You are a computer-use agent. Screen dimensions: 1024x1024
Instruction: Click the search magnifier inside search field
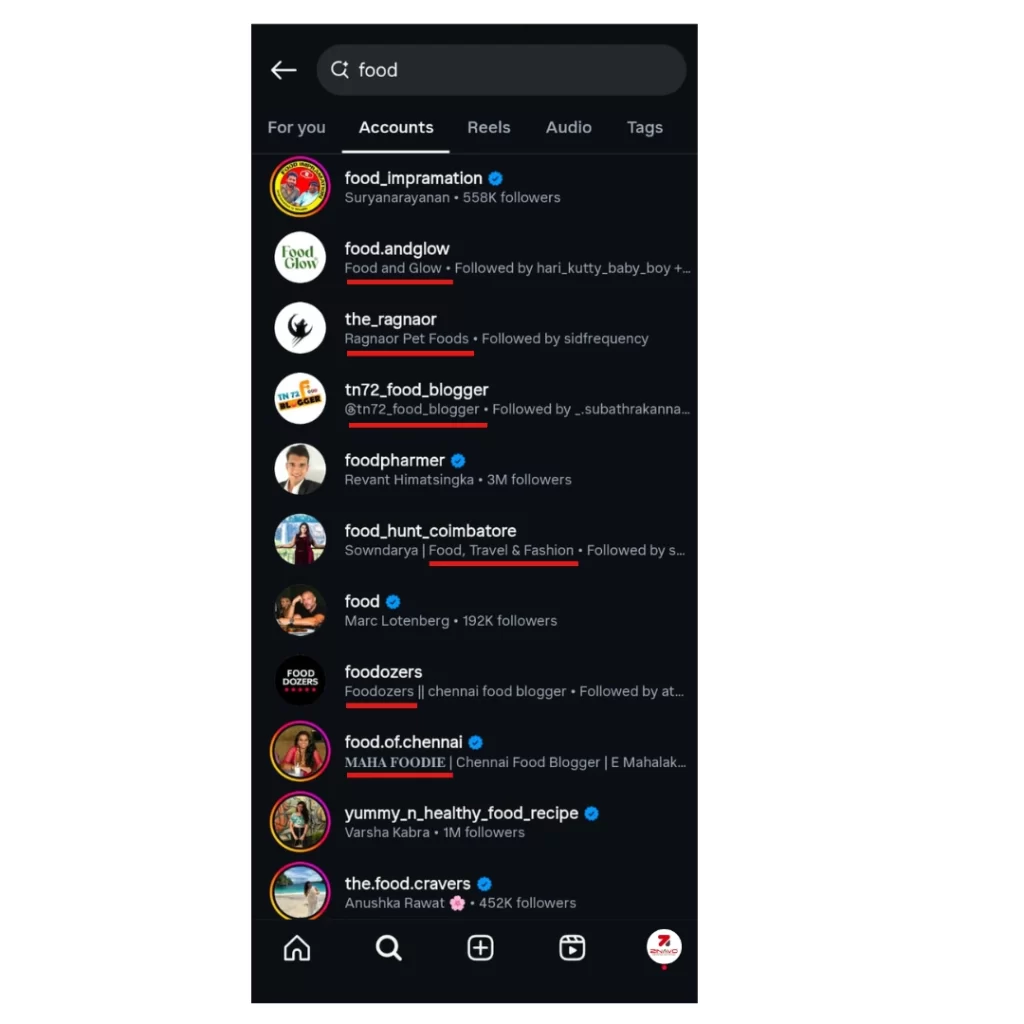pos(340,69)
